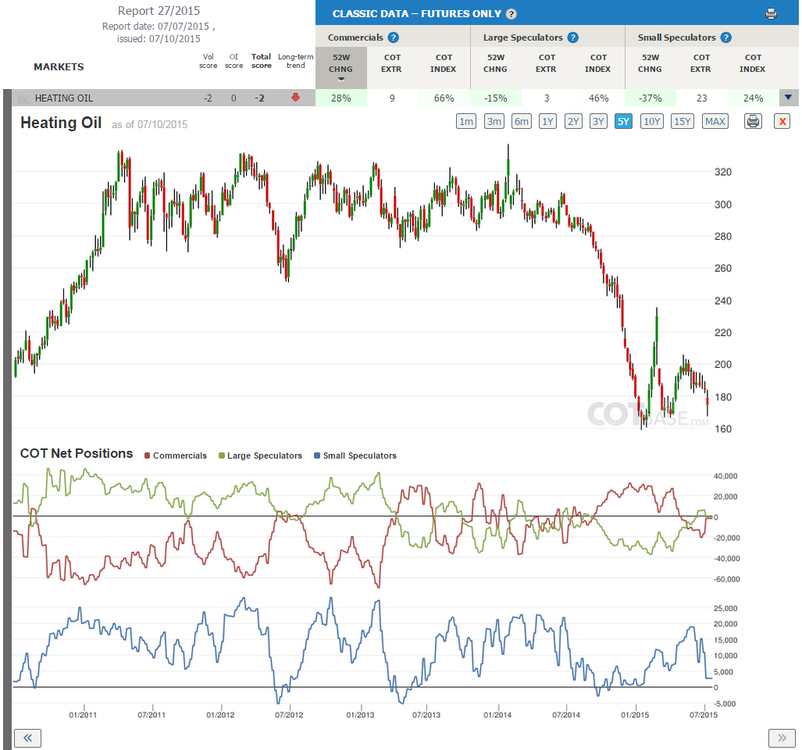Click the Small Speculators -37% cell
This screenshot has width=802, height=750.
point(651,98)
